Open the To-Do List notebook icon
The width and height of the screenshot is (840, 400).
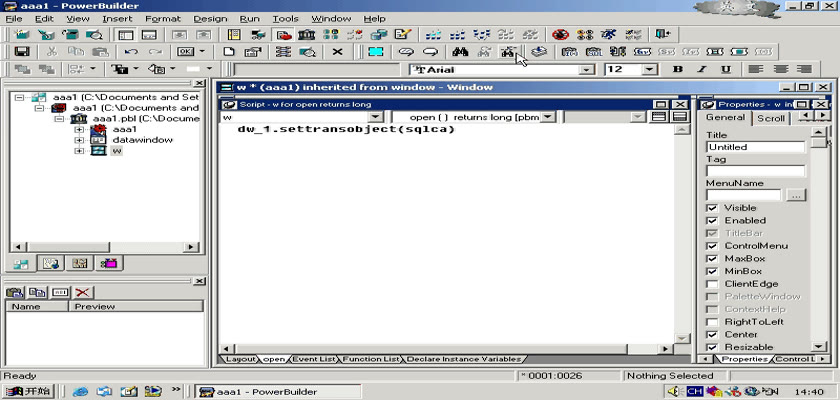[234, 35]
